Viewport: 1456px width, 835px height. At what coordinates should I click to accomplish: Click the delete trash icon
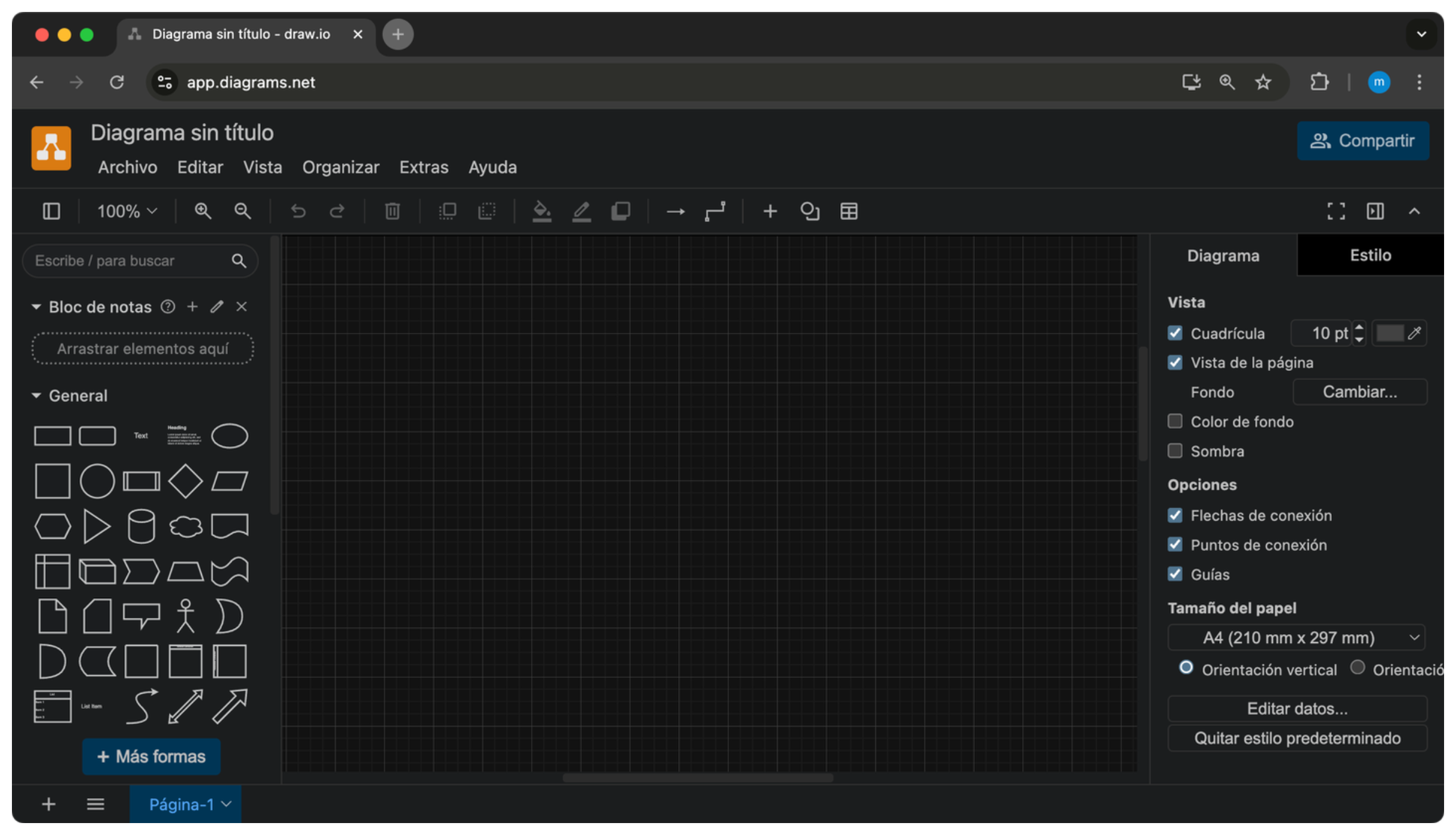391,211
